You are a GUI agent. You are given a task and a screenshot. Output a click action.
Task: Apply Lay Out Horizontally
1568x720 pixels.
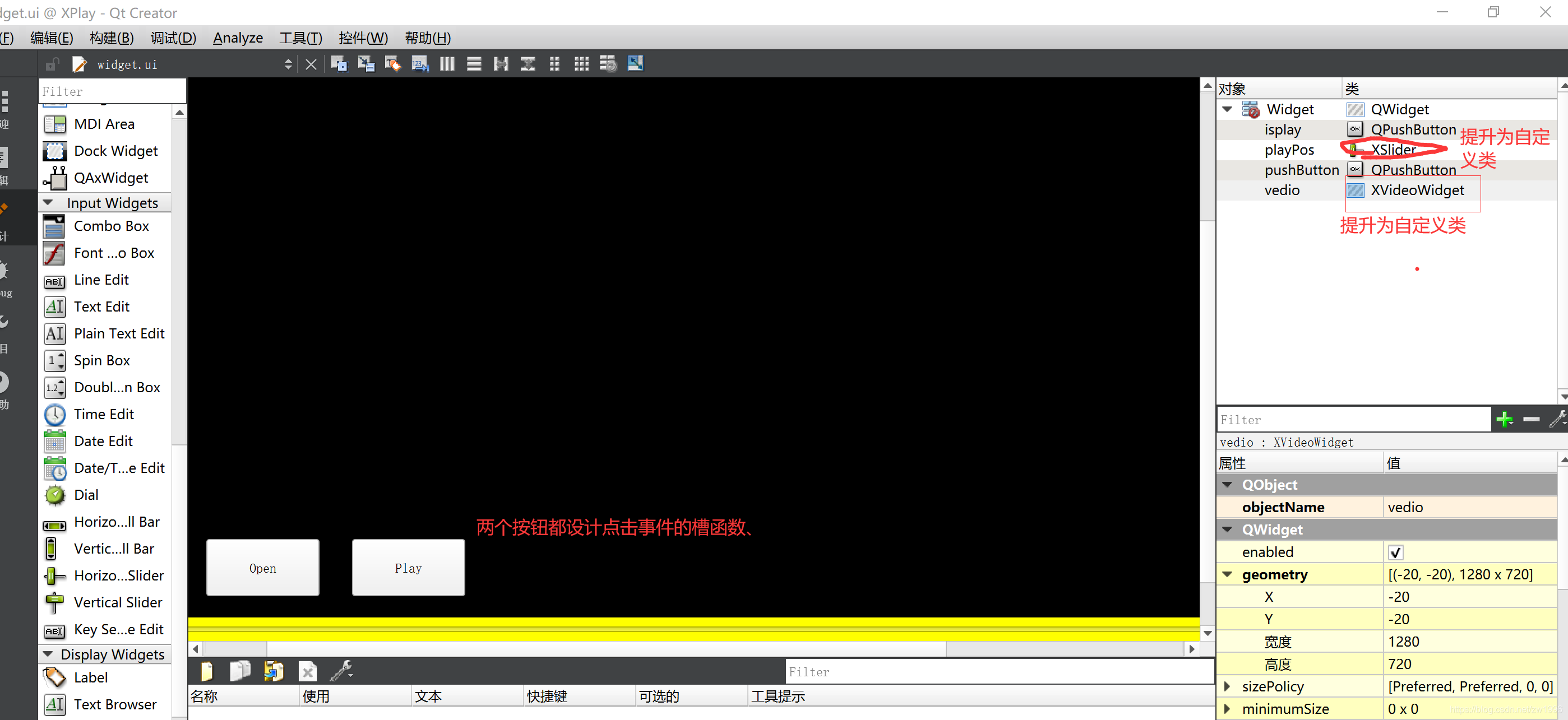tap(447, 64)
